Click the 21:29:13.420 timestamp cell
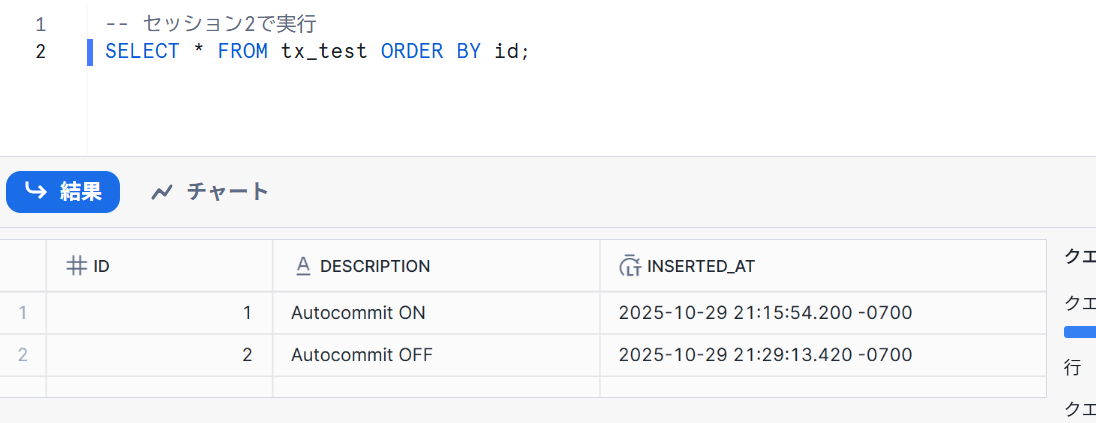Screen dimensions: 1096x423 click(765, 355)
